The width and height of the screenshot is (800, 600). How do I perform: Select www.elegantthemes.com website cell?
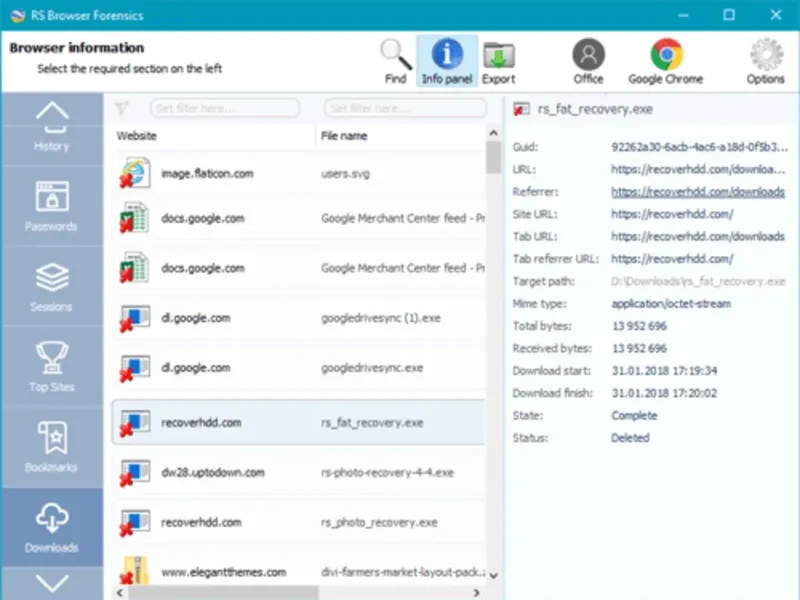(223, 572)
